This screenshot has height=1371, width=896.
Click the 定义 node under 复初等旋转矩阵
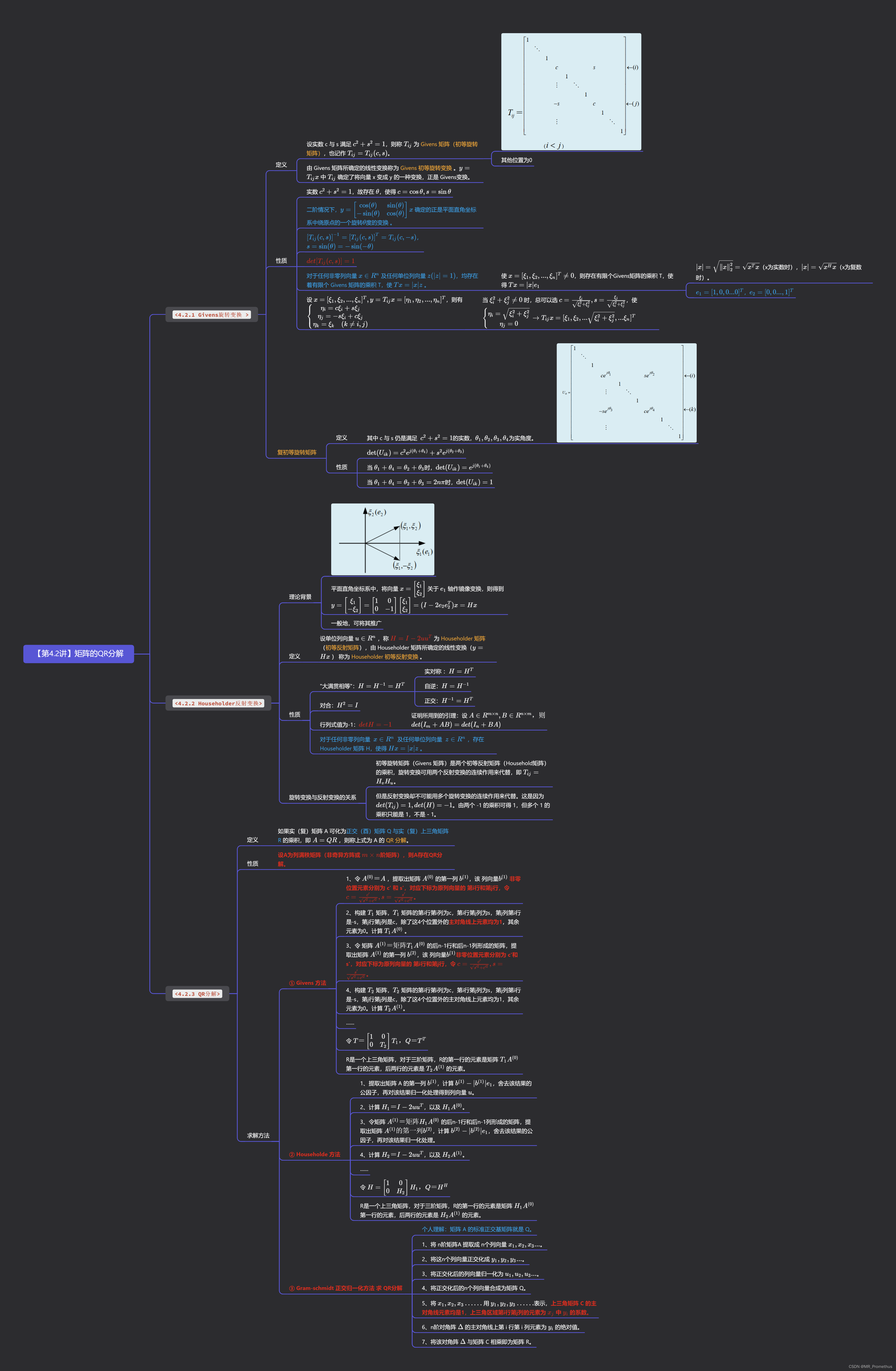tap(341, 438)
